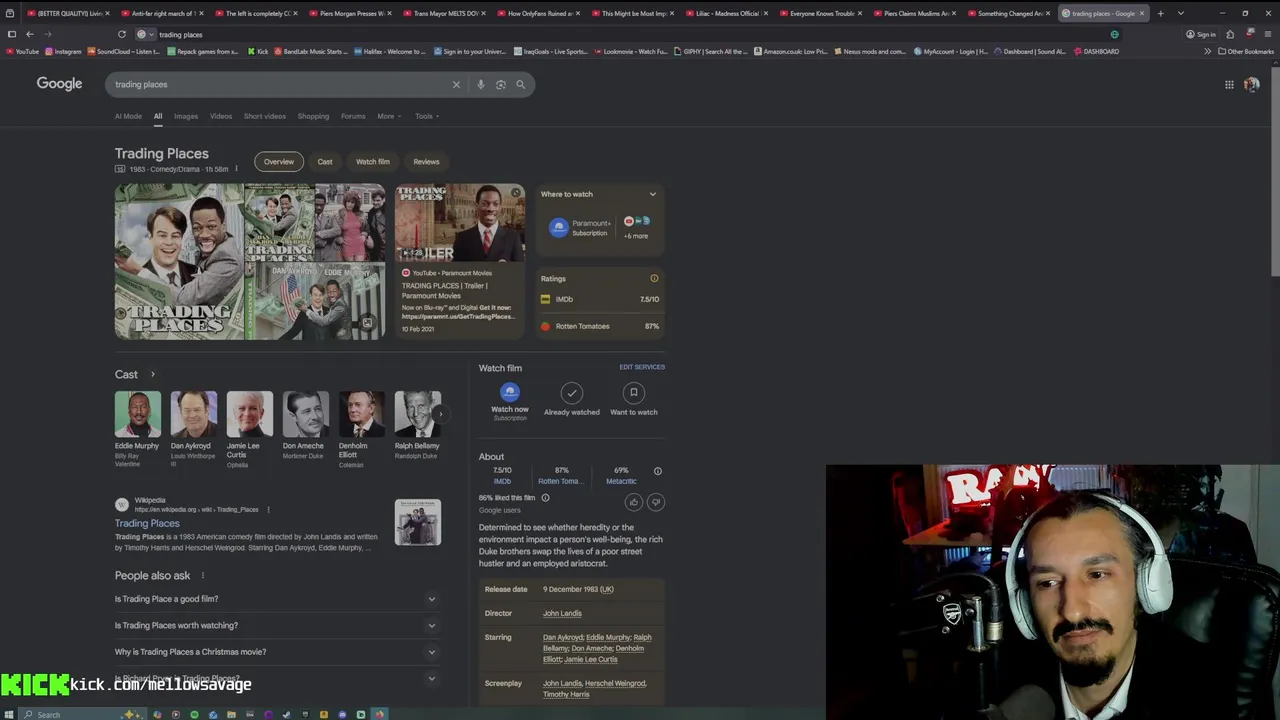
Task: Select the Cast chip
Action: point(325,162)
